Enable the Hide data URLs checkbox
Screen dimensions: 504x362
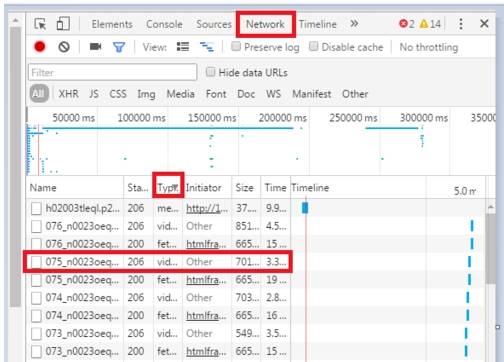[x=210, y=72]
